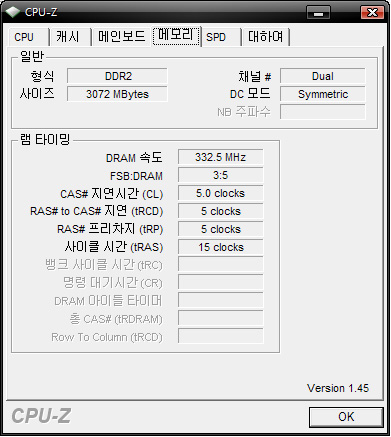Select the 메인보드 tab
The width and height of the screenshot is (391, 437).
tap(121, 37)
